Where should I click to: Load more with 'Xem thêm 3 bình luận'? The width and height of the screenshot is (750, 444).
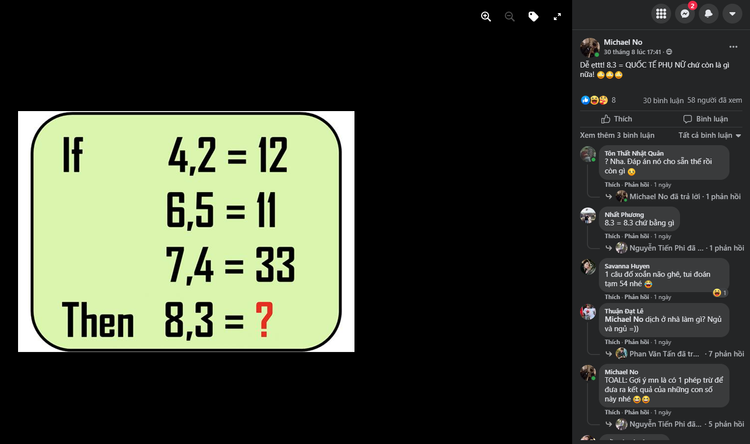(x=617, y=134)
